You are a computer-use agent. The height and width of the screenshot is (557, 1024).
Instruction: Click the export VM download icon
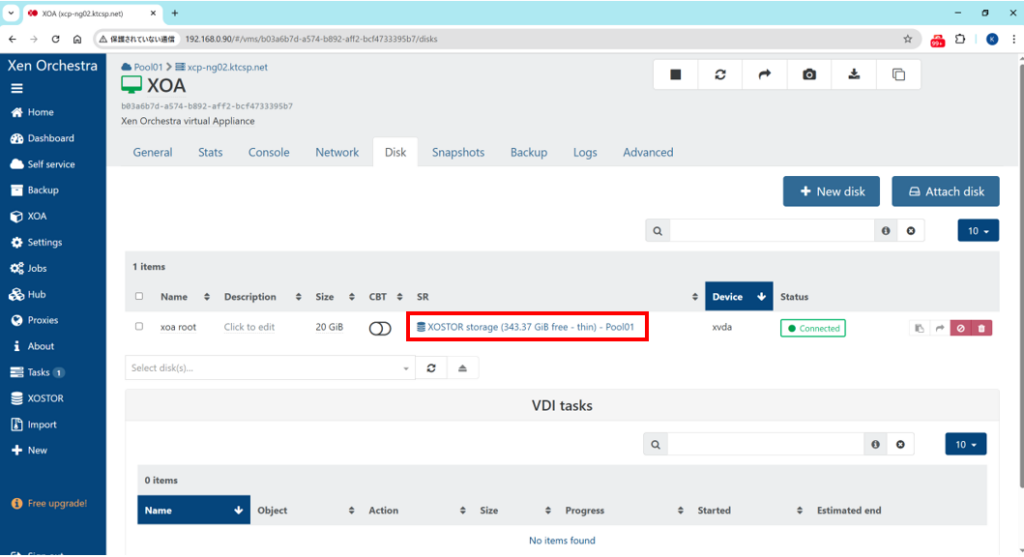click(x=854, y=75)
